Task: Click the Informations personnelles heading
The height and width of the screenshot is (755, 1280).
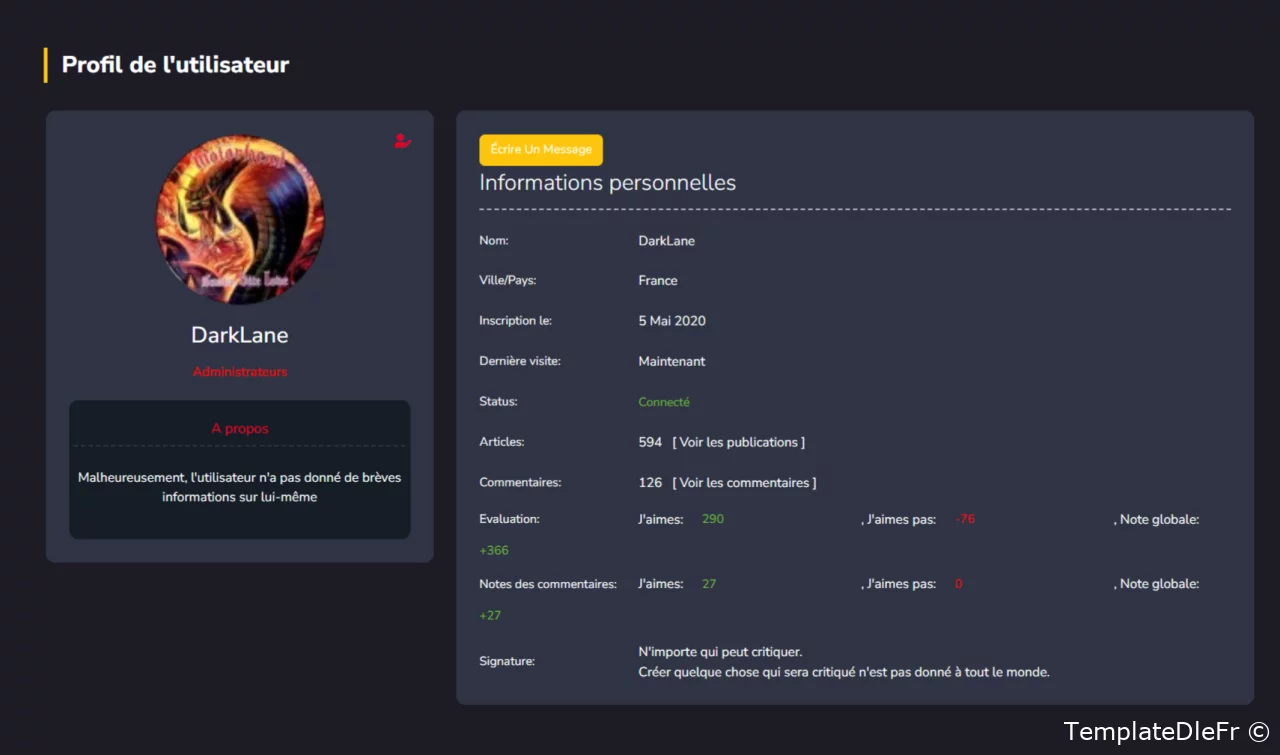Action: click(607, 183)
